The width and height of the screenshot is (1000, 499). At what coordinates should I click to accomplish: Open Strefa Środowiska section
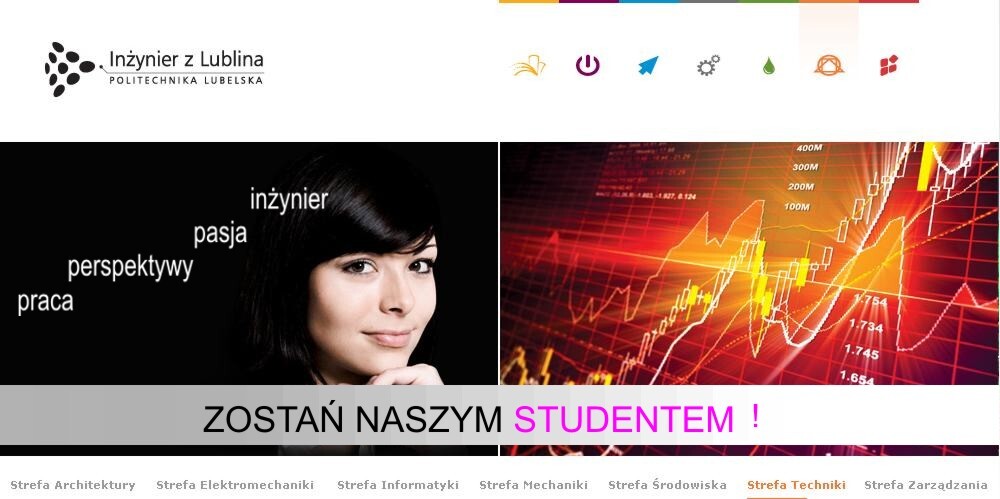667,485
